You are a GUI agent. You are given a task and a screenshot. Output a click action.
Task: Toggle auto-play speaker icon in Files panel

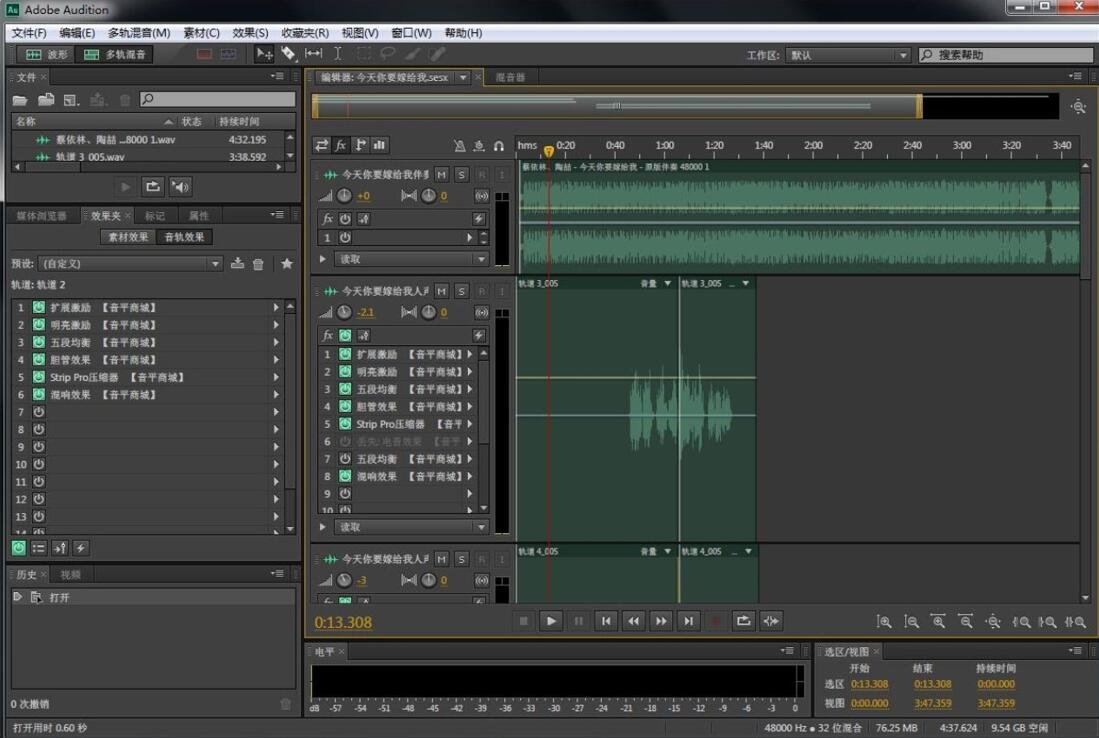[180, 187]
